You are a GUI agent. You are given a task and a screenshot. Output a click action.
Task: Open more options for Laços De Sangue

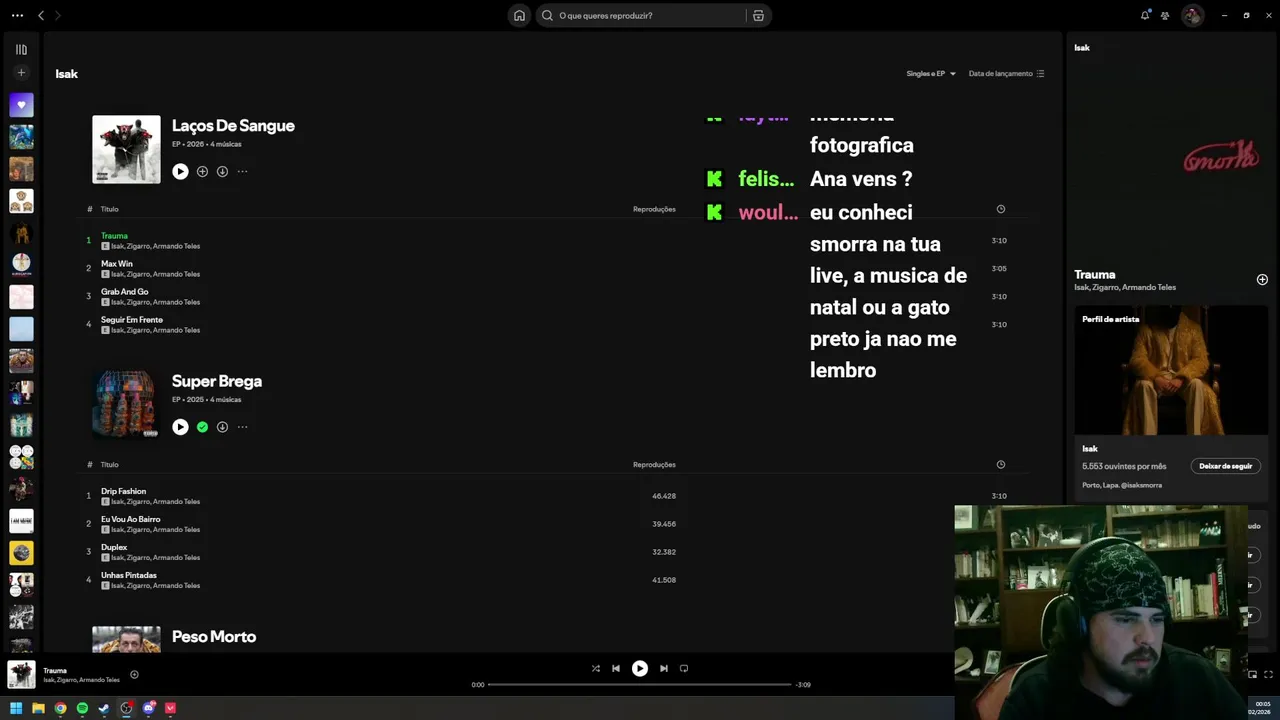click(242, 171)
